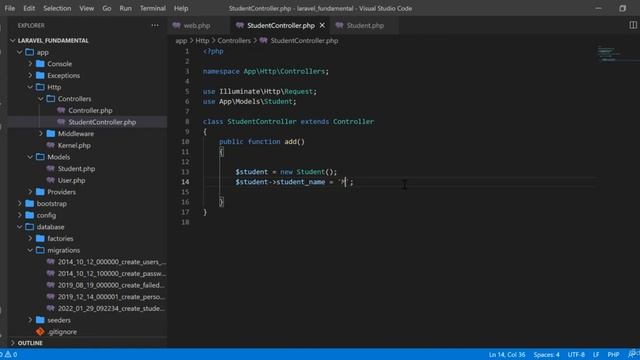Open the Run menu
The width and height of the screenshot is (640, 360).
click(x=126, y=8)
